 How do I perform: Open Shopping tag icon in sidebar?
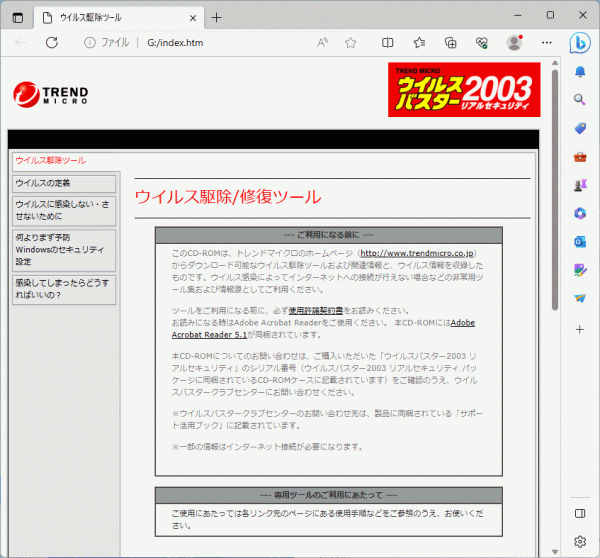(x=580, y=128)
